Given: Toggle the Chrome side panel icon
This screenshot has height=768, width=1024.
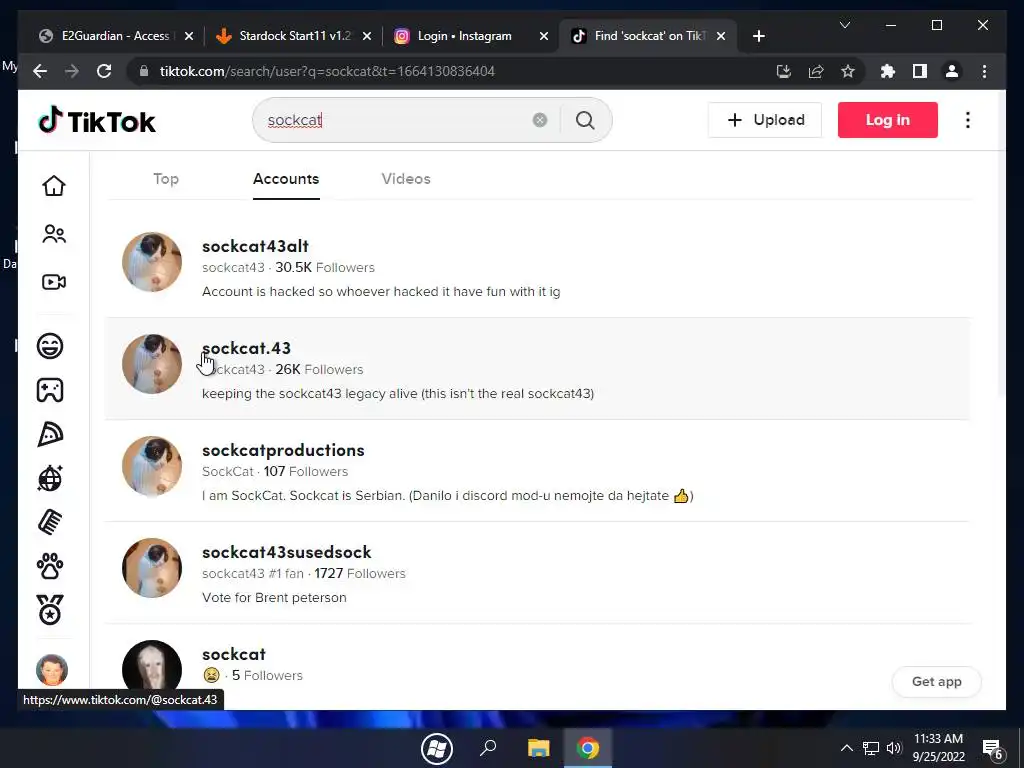Looking at the screenshot, I should coord(920,71).
